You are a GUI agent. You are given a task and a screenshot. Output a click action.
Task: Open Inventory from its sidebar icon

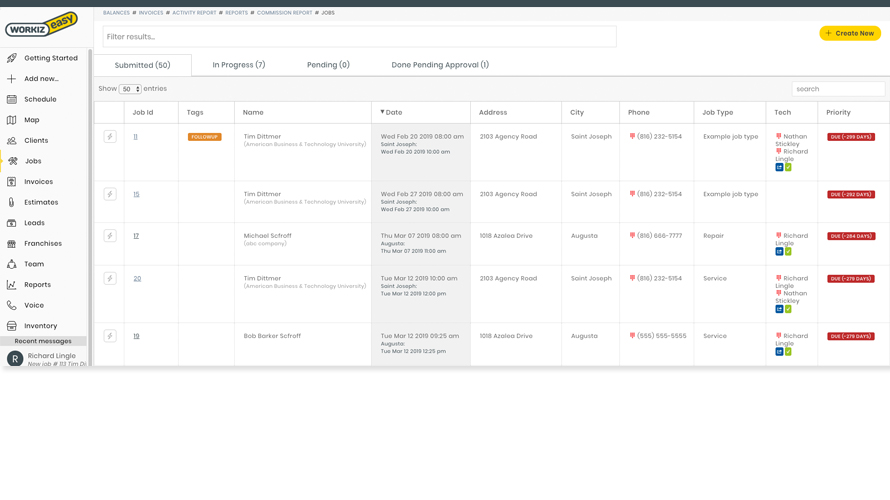point(12,326)
